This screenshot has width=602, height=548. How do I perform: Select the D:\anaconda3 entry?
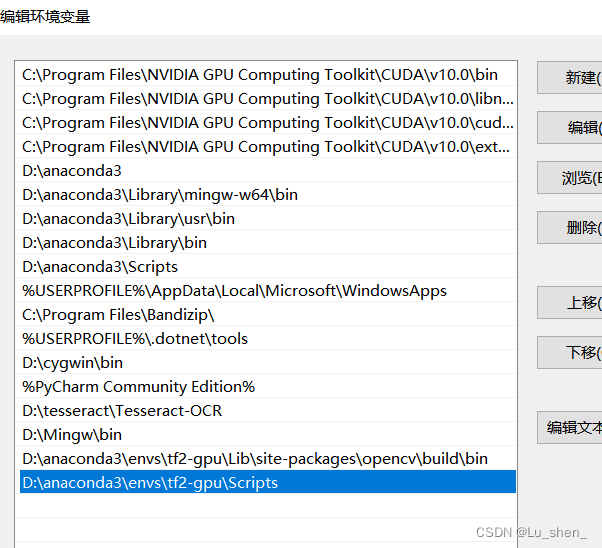point(266,171)
